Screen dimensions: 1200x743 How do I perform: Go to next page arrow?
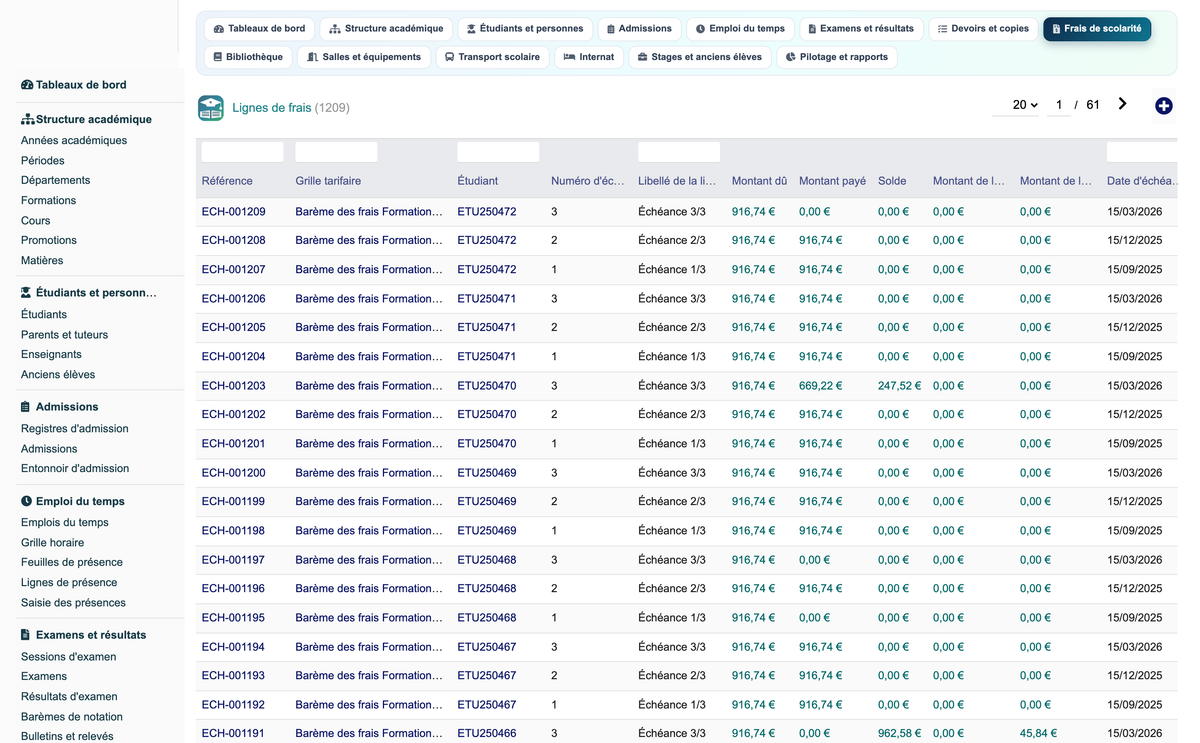pyautogui.click(x=1123, y=104)
